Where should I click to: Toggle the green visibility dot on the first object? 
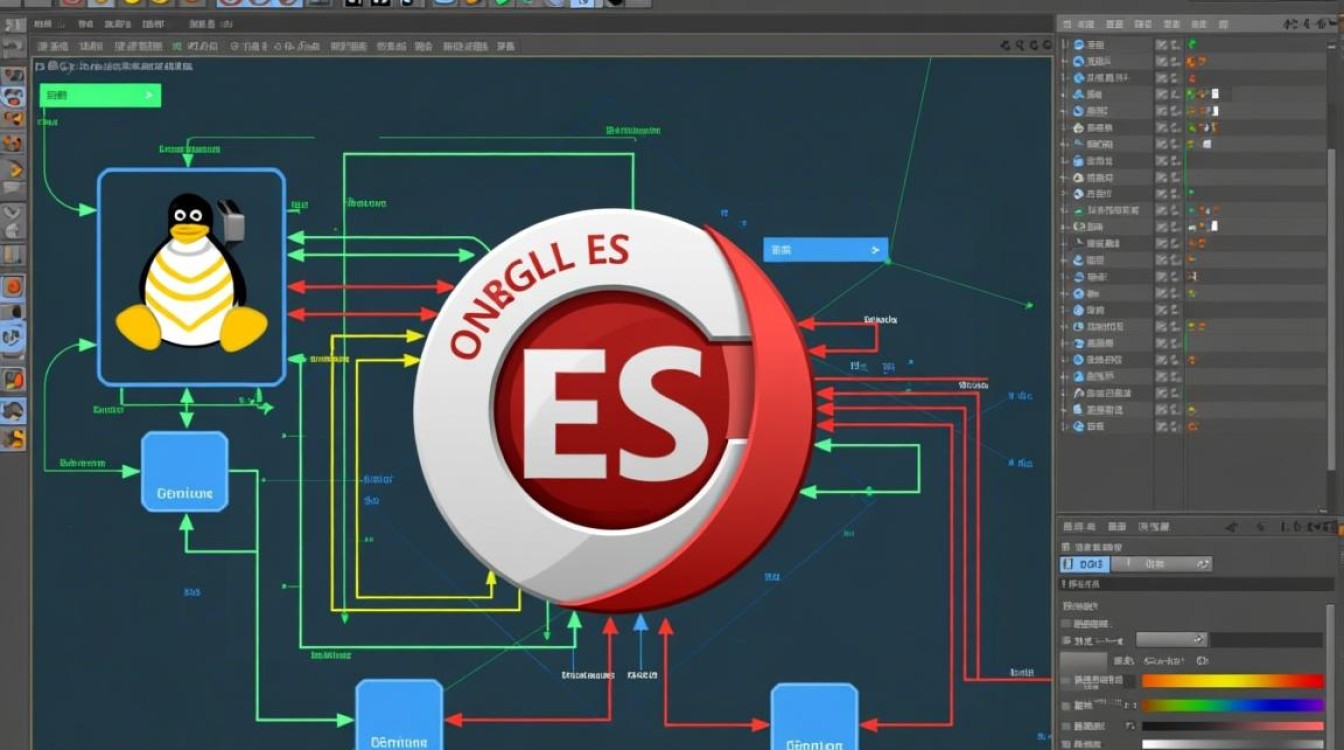pos(1190,44)
